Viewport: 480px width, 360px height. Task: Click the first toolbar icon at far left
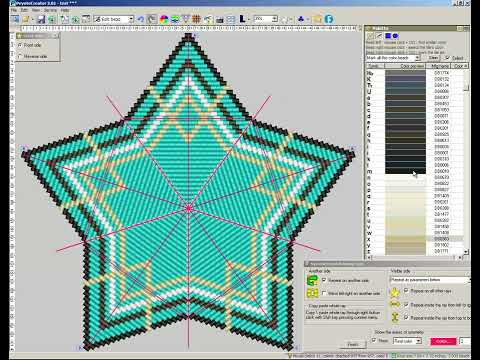[x=15, y=19]
